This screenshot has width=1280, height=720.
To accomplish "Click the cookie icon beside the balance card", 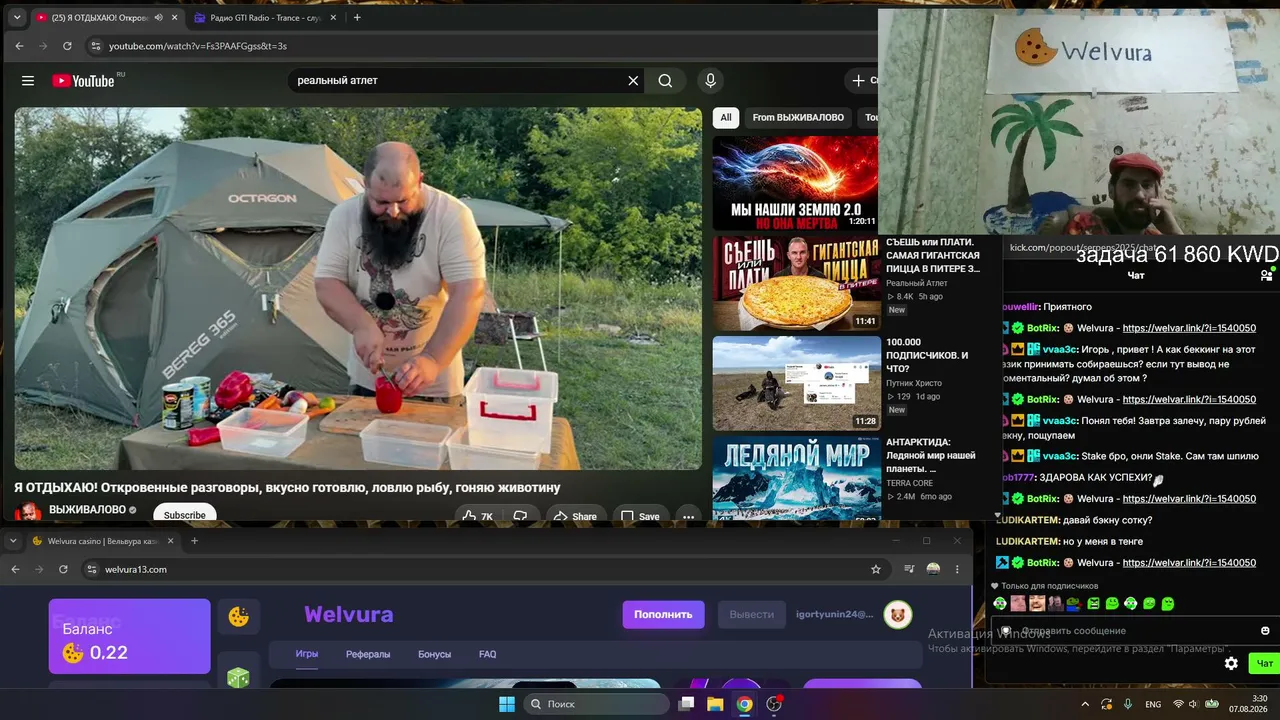I will (x=239, y=617).
